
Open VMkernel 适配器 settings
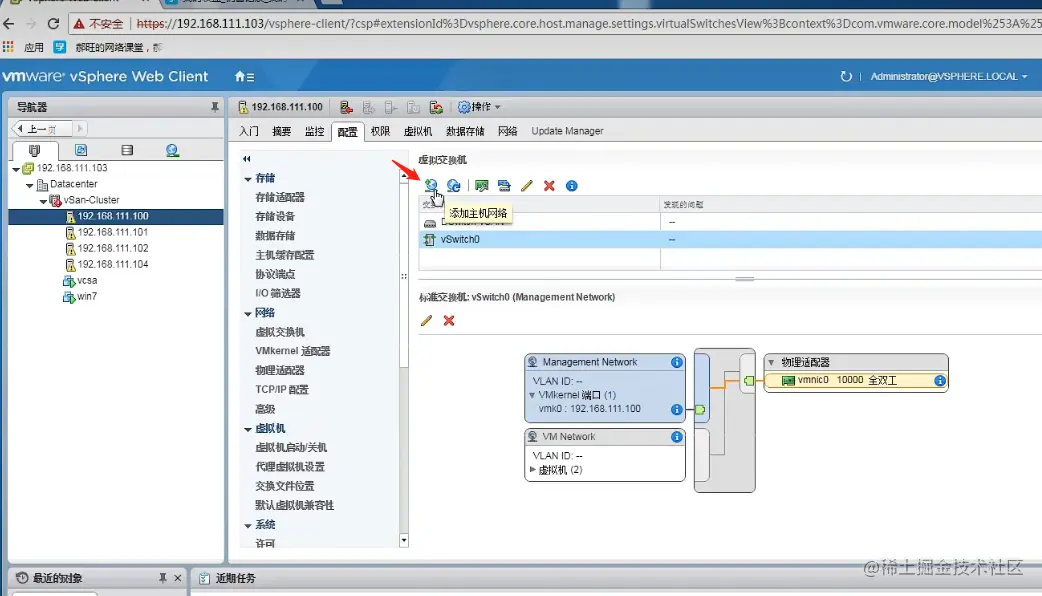tap(293, 351)
